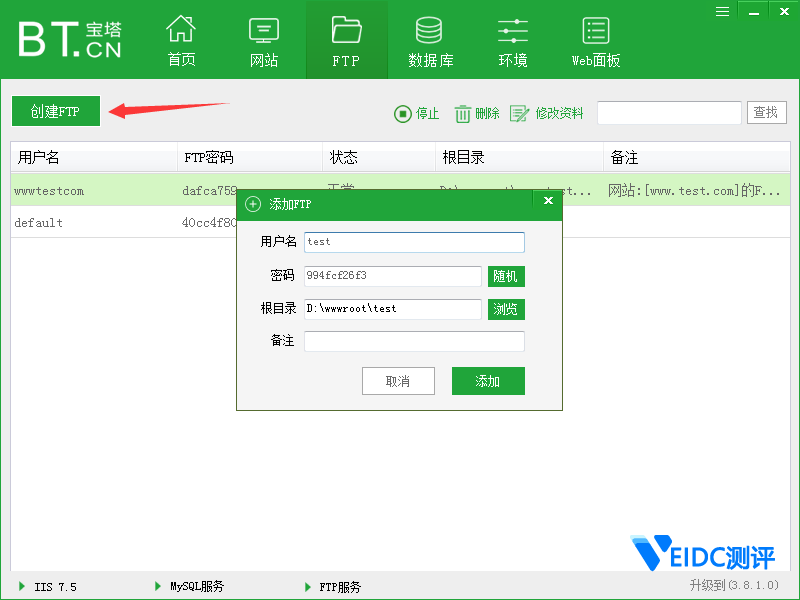Click the 升级到(3.8.1.0) upgrade link
The width and height of the screenshot is (800, 600).
click(x=734, y=585)
